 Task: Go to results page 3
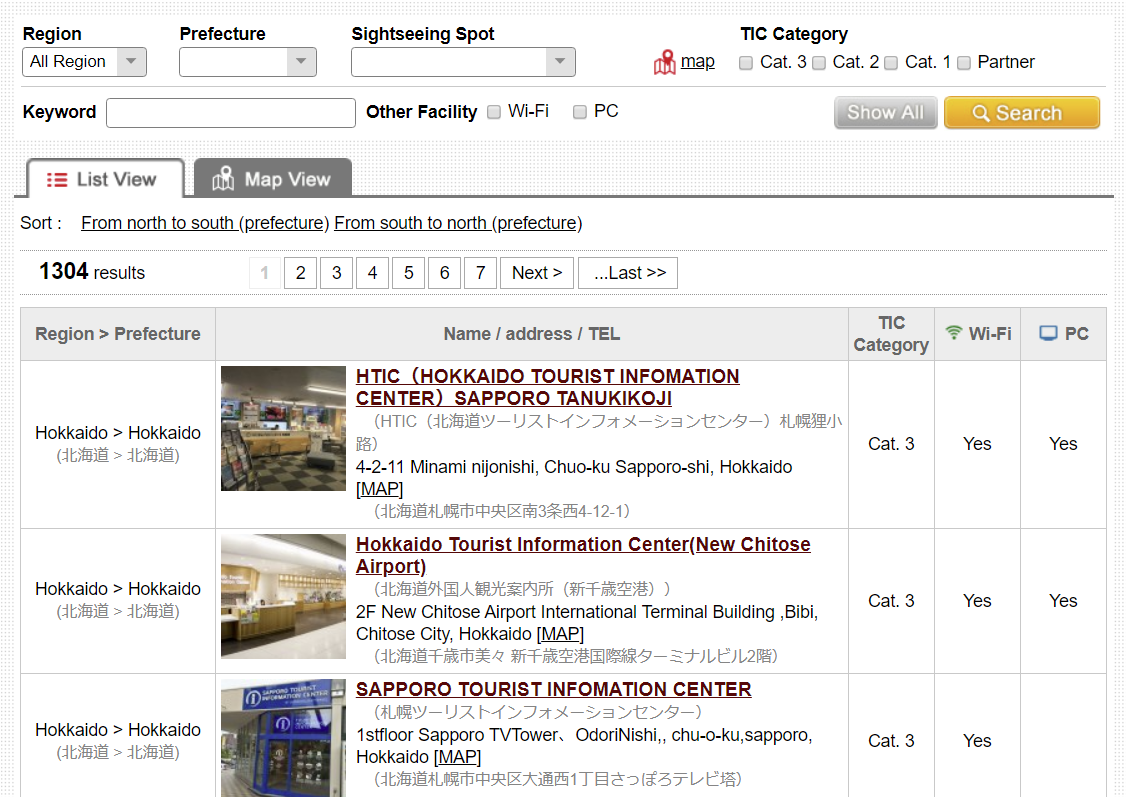(x=336, y=273)
